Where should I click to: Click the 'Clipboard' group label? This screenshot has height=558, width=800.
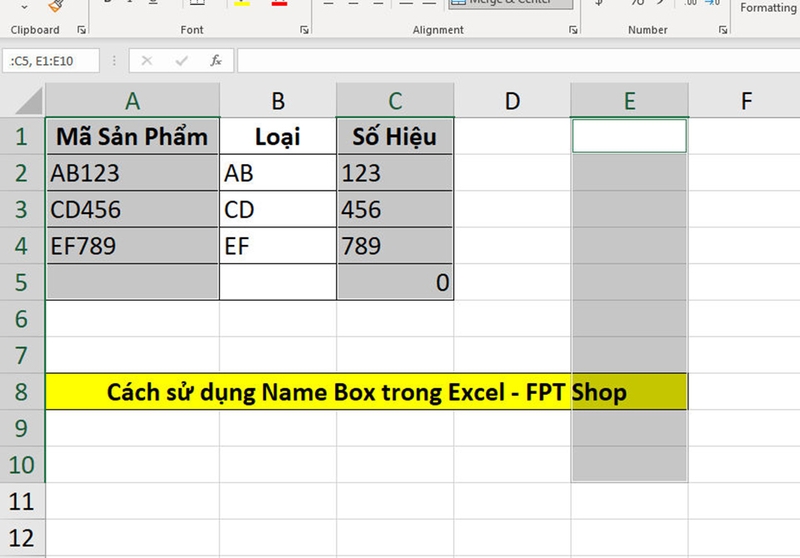(35, 30)
